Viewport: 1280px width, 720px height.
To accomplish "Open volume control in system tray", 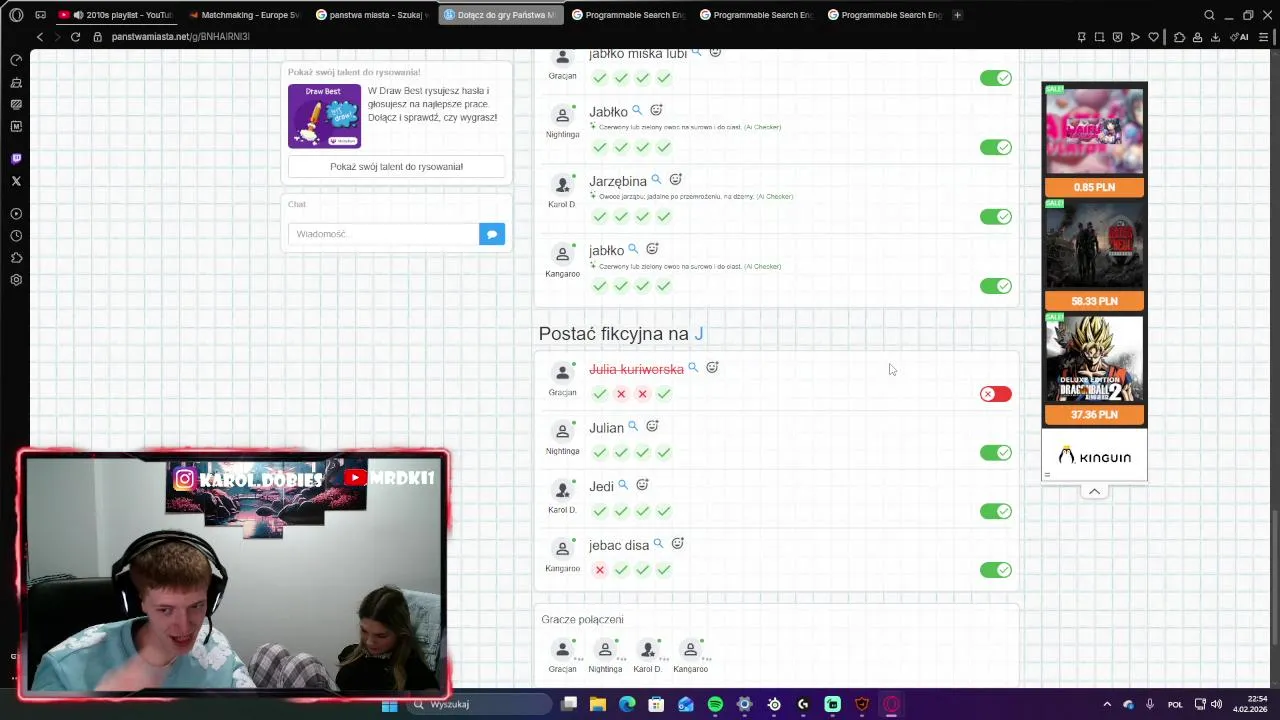I will tap(1216, 704).
